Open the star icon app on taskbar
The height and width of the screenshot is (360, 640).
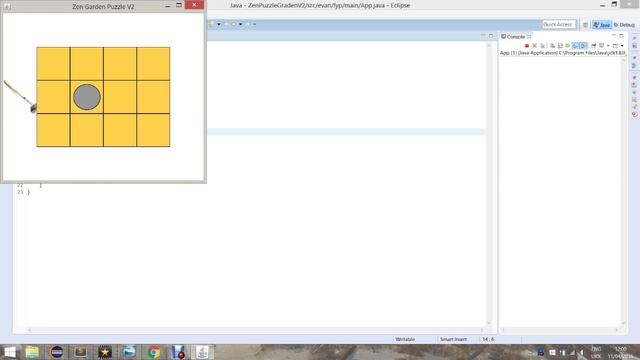(x=105, y=352)
